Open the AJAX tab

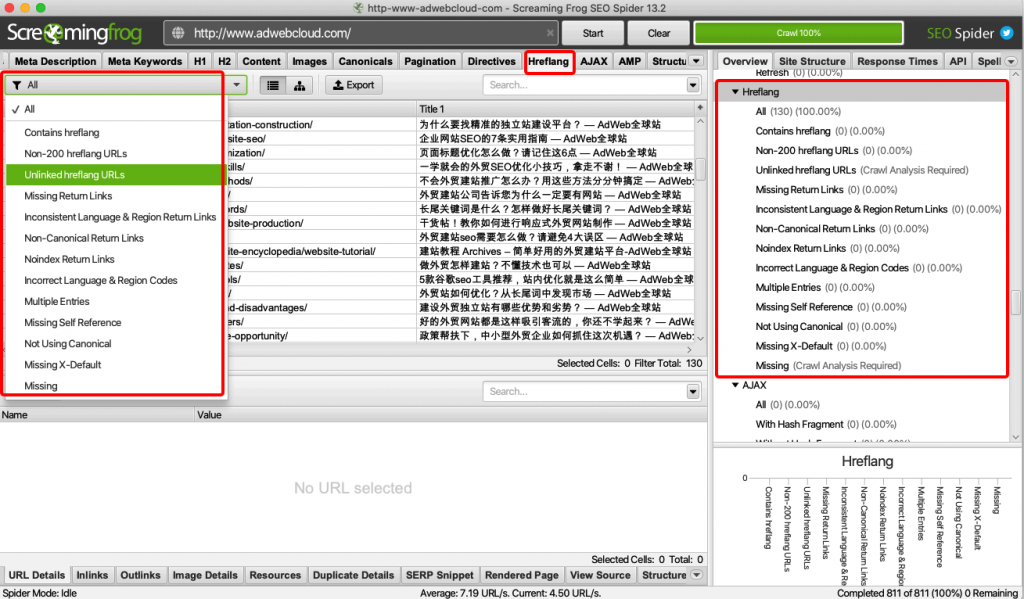[x=594, y=61]
